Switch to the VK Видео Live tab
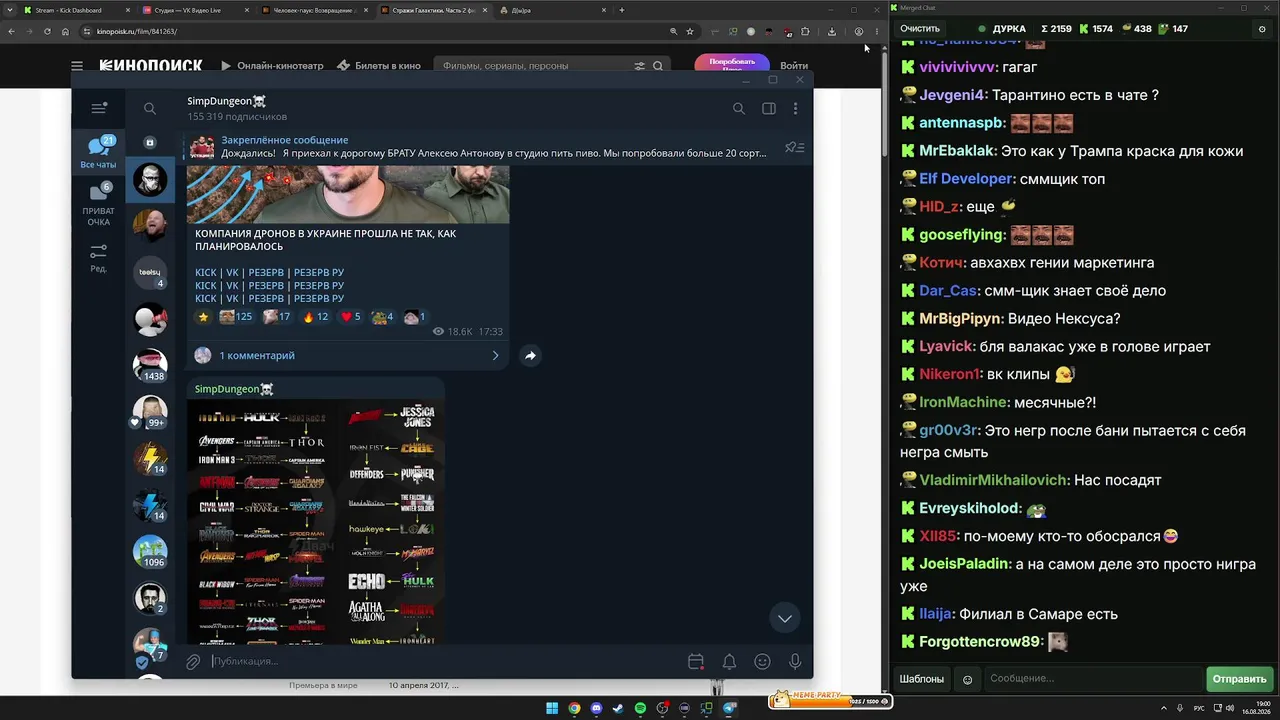Viewport: 1280px width, 720px height. pos(195,10)
